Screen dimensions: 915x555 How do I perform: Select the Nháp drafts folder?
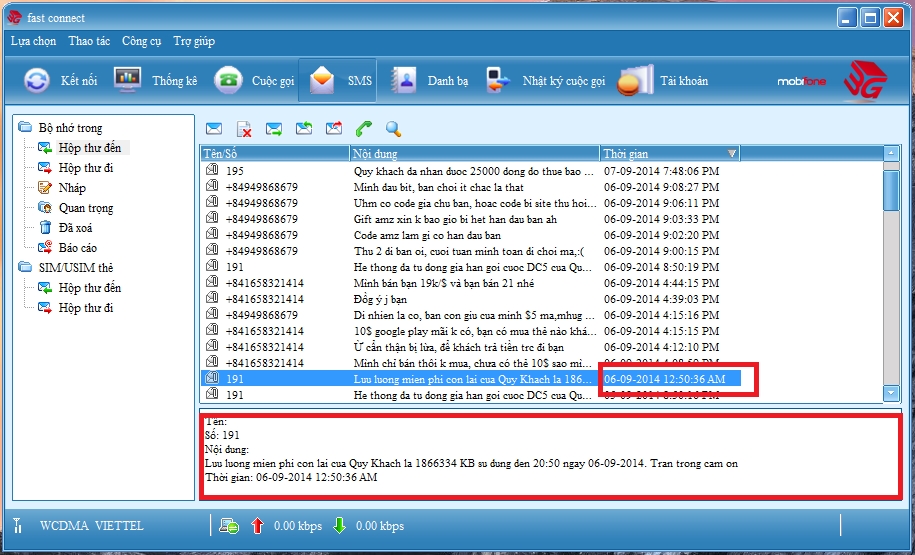pyautogui.click(x=72, y=188)
